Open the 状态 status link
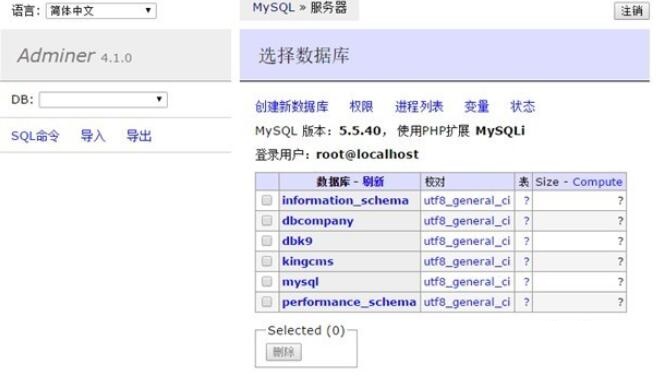Image resolution: width=669 pixels, height=377 pixels. (x=523, y=107)
